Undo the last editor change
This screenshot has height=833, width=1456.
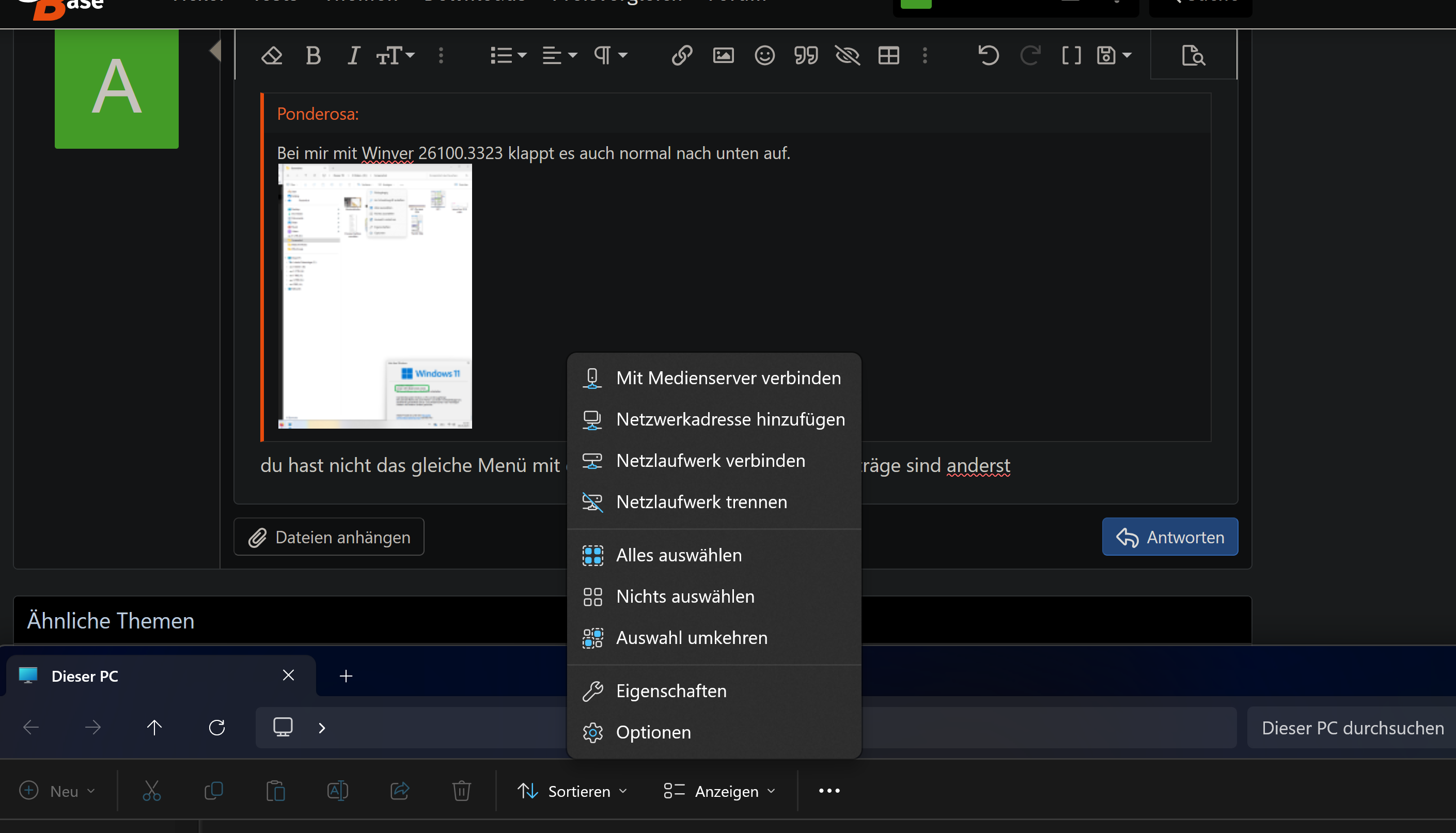(x=988, y=56)
